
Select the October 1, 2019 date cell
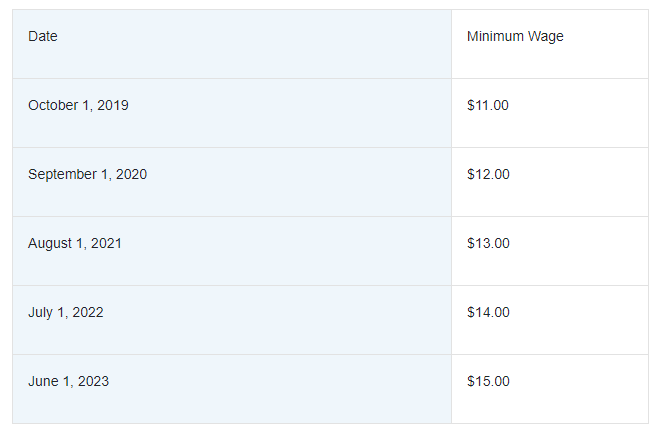(232, 113)
